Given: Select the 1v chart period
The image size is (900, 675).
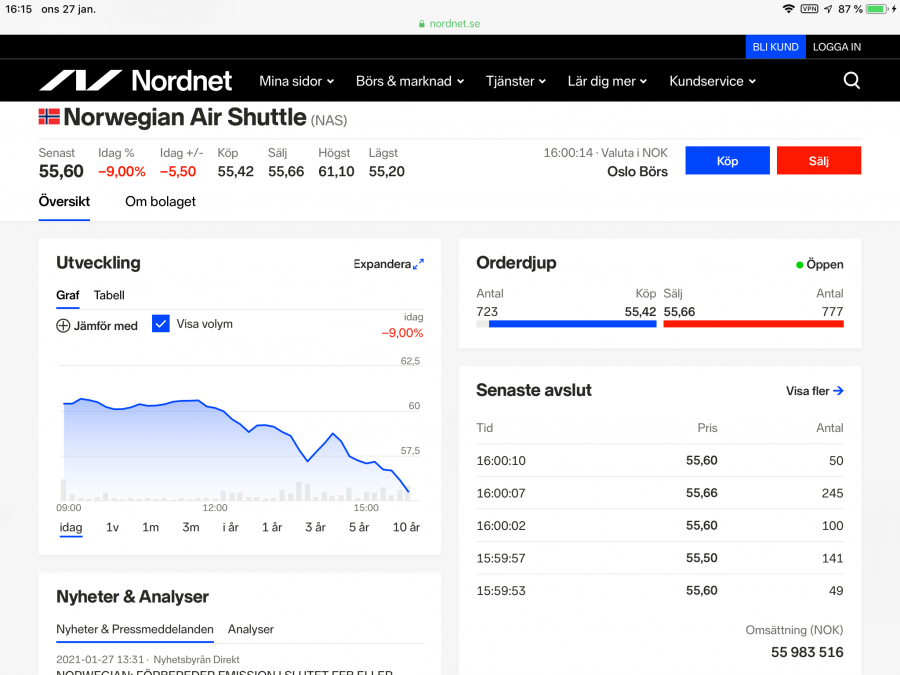Looking at the screenshot, I should pos(112,527).
